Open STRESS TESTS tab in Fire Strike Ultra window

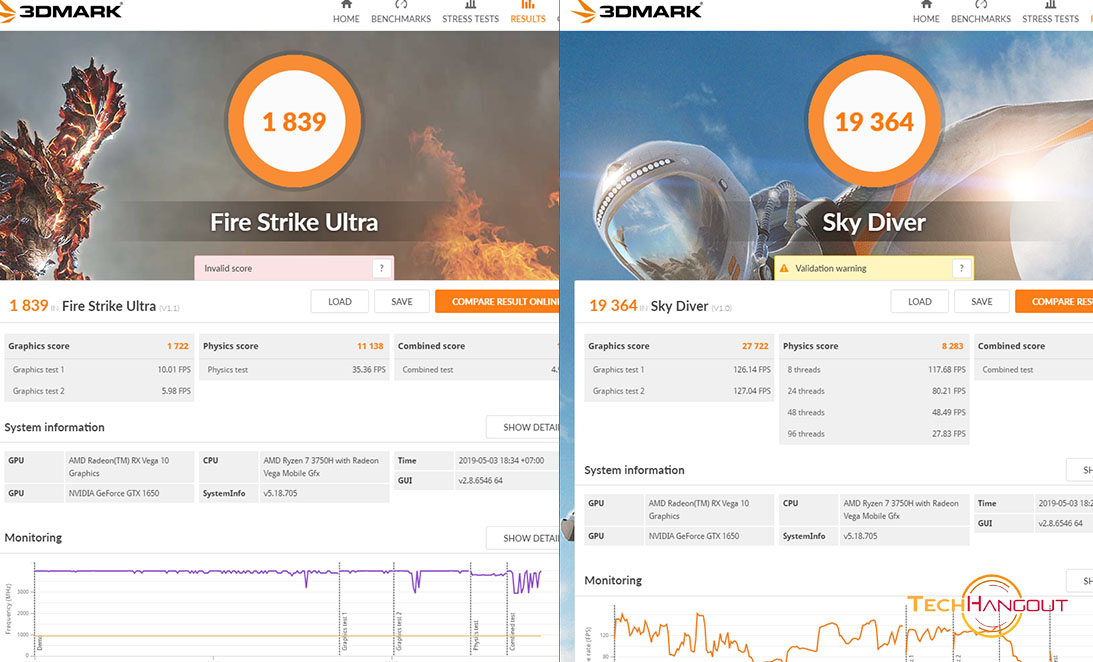point(471,13)
